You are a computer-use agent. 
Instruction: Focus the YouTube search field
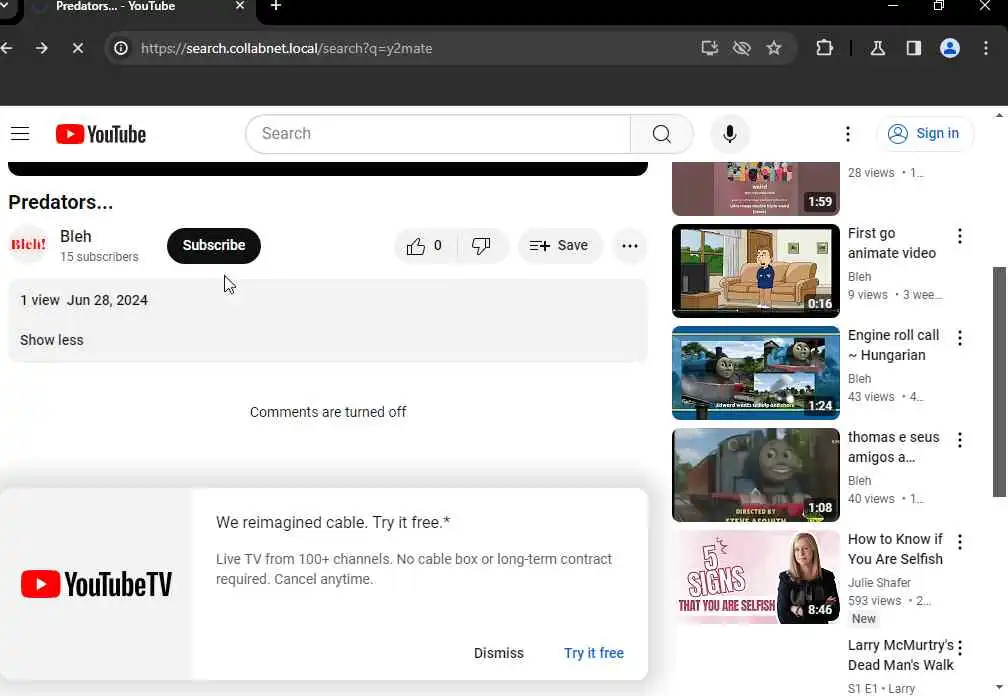point(438,134)
